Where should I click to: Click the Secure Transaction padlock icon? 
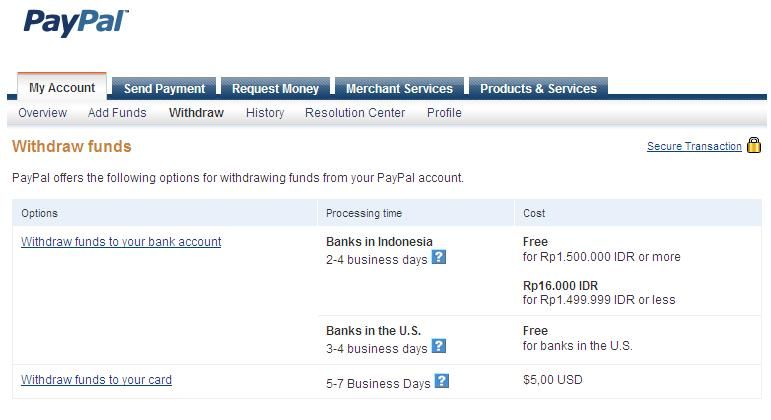click(754, 145)
